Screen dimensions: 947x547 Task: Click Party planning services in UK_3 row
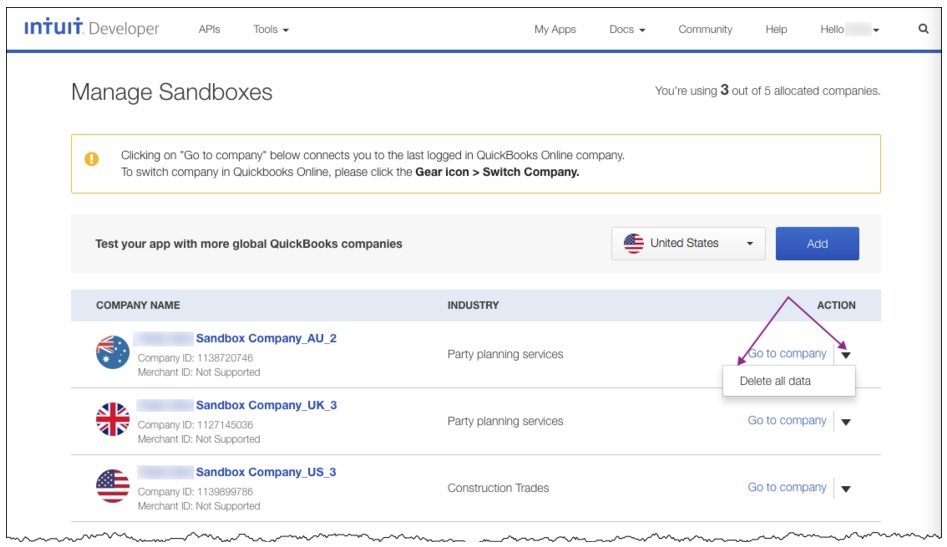(505, 421)
